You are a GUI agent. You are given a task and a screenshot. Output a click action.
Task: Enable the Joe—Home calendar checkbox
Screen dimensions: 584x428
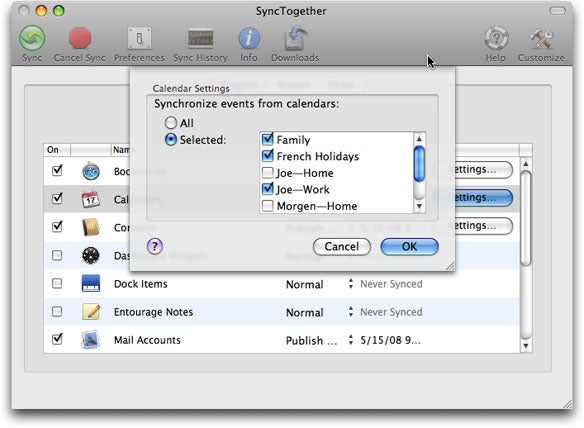pos(267,172)
